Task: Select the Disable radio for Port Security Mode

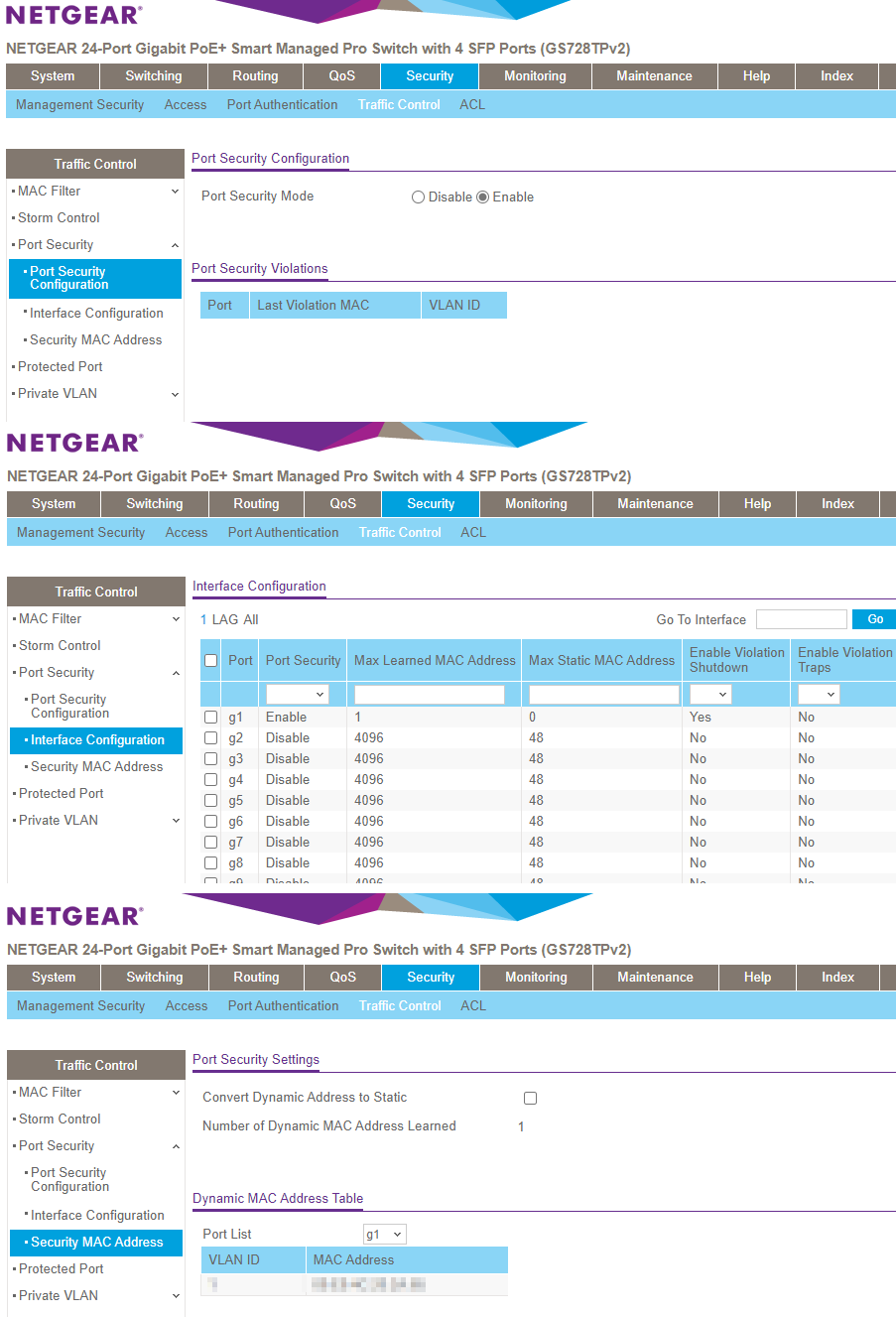Action: [418, 197]
